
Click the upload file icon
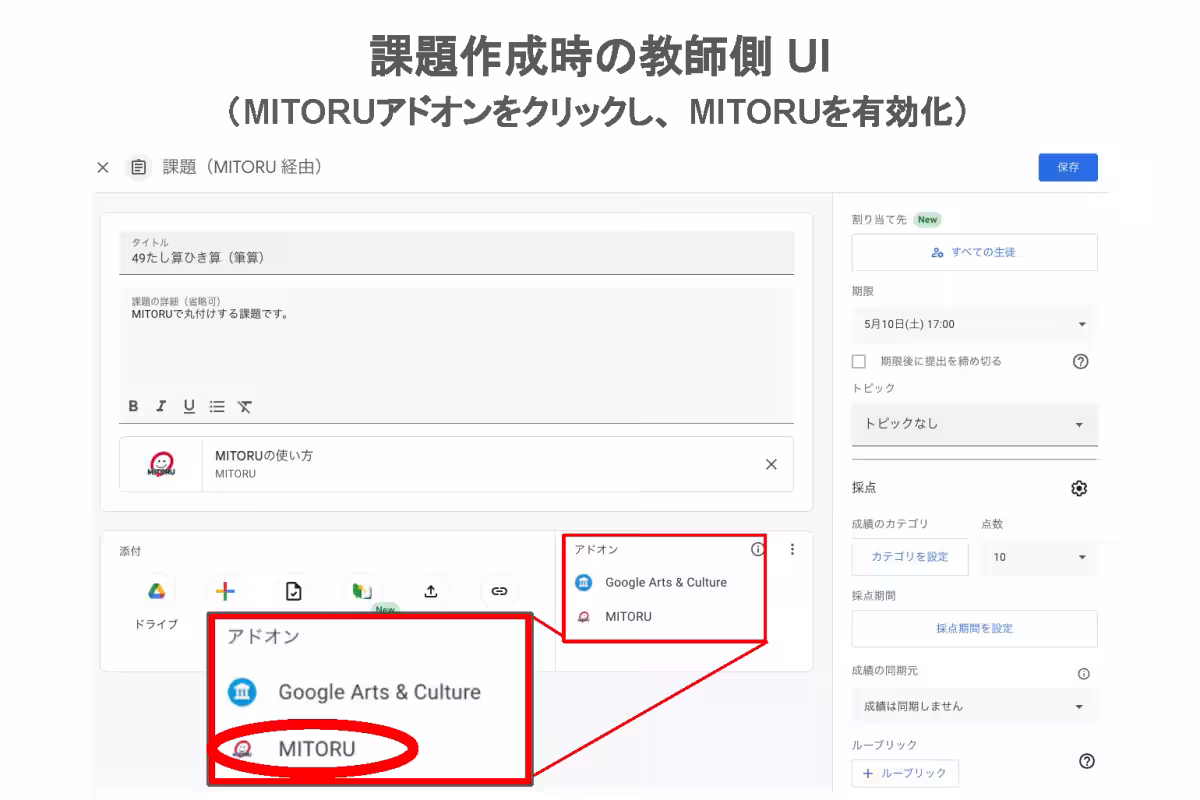pyautogui.click(x=430, y=591)
